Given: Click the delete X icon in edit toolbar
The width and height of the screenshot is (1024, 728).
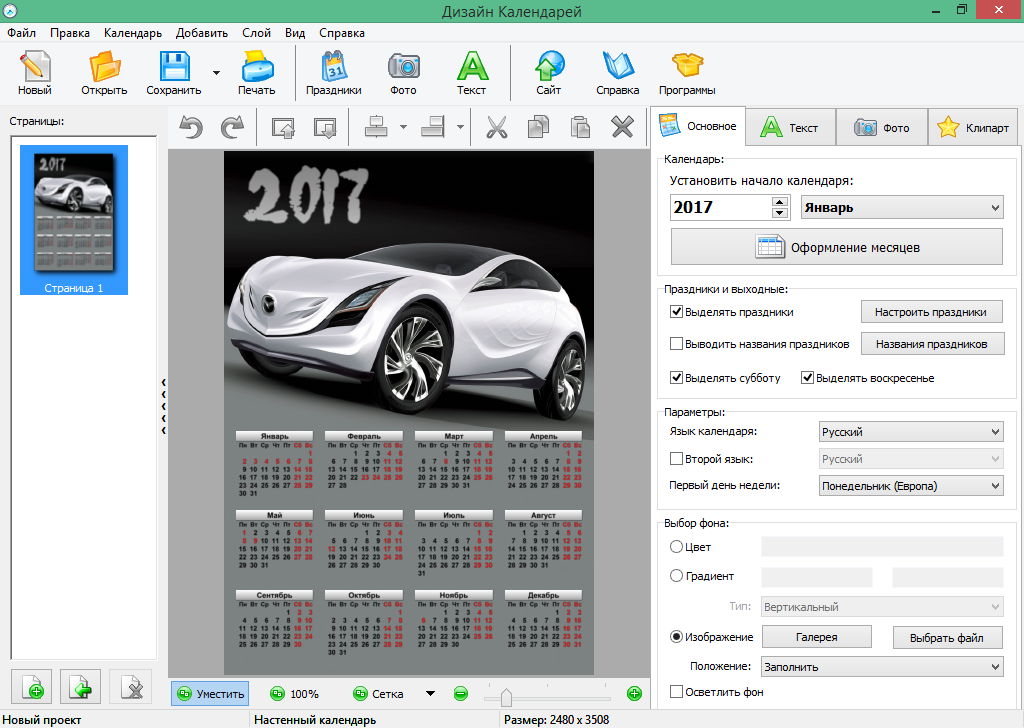Looking at the screenshot, I should click(622, 127).
